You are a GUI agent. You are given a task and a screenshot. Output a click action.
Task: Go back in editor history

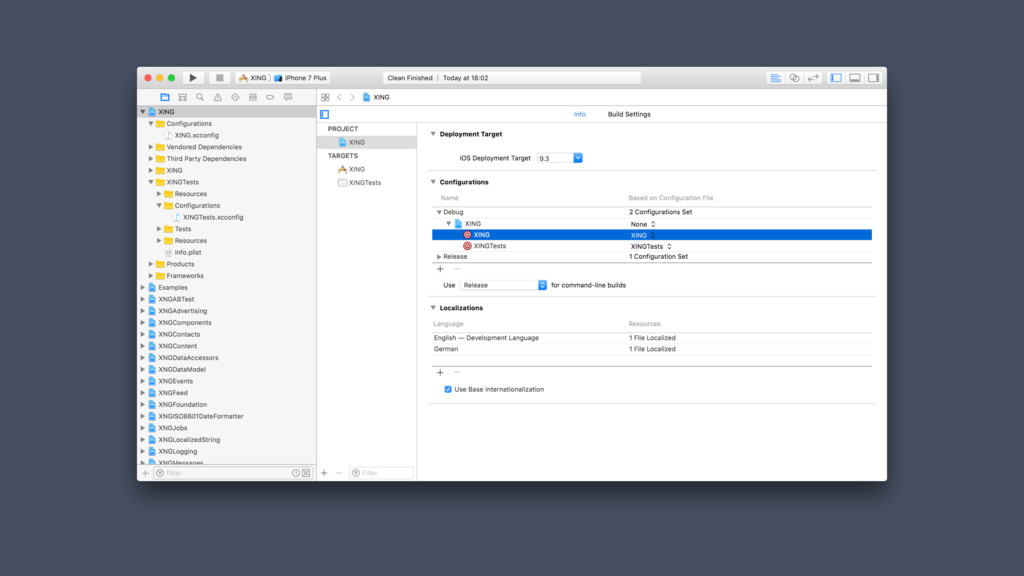(x=339, y=97)
